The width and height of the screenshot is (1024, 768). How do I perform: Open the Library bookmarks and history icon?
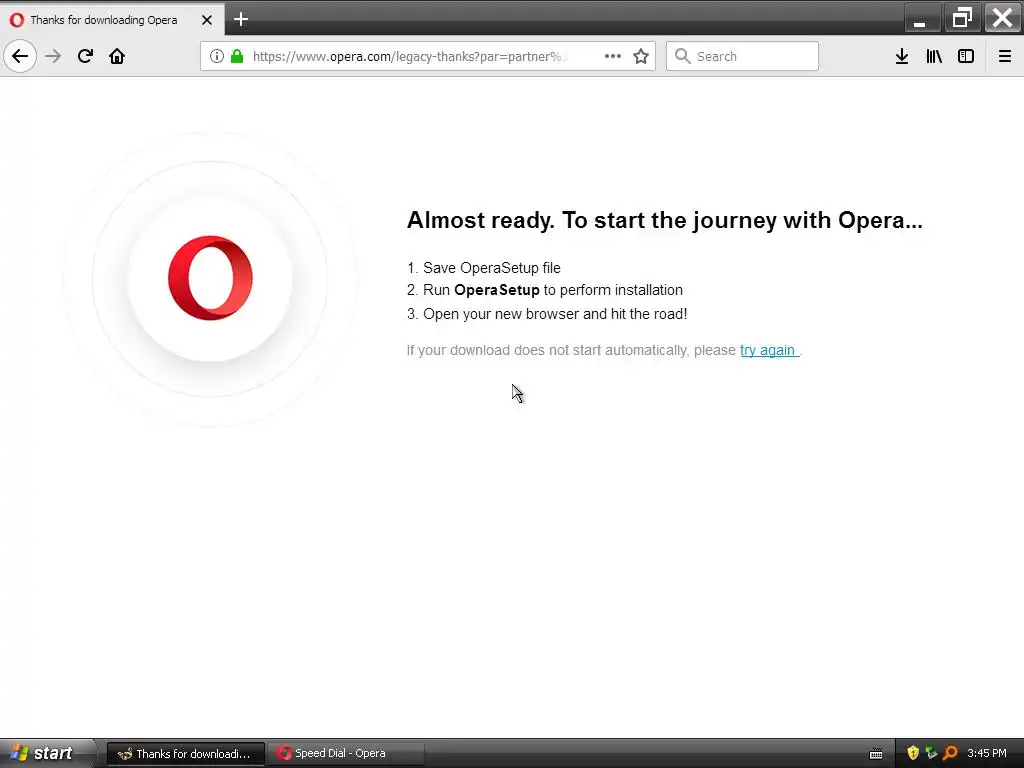(x=934, y=56)
